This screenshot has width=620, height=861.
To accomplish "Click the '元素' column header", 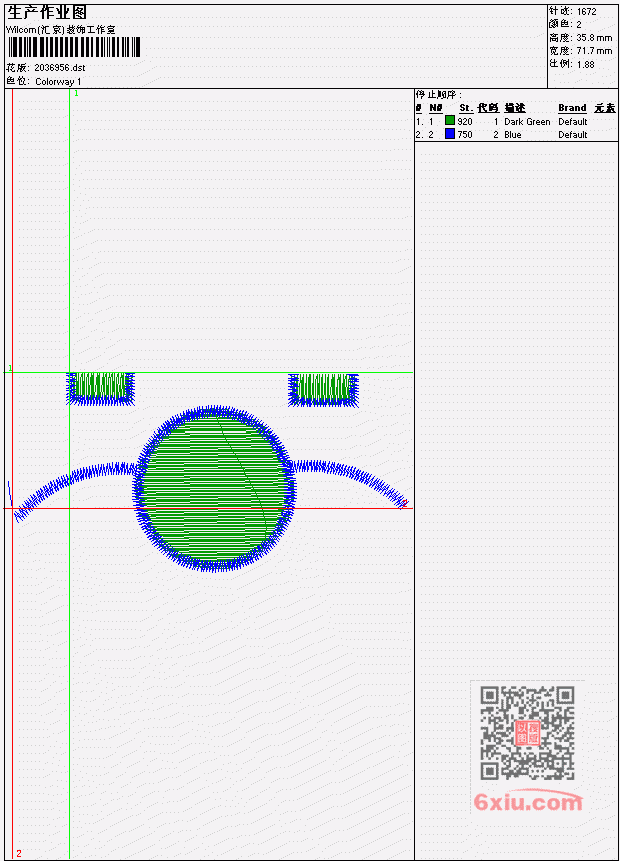I will click(605, 108).
